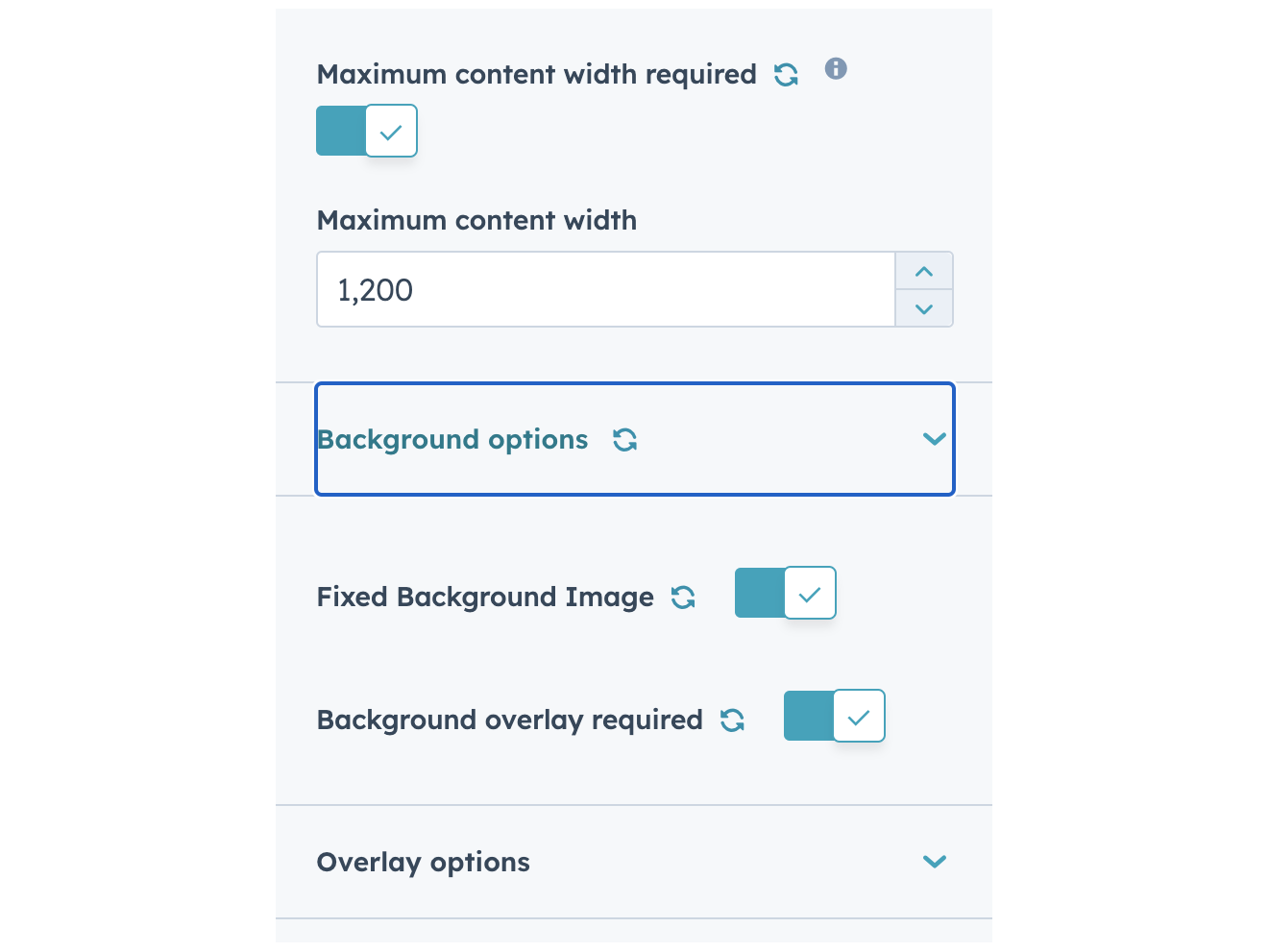Image resolution: width=1269 pixels, height=952 pixels.
Task: Click the Maximum content width label
Action: (476, 220)
